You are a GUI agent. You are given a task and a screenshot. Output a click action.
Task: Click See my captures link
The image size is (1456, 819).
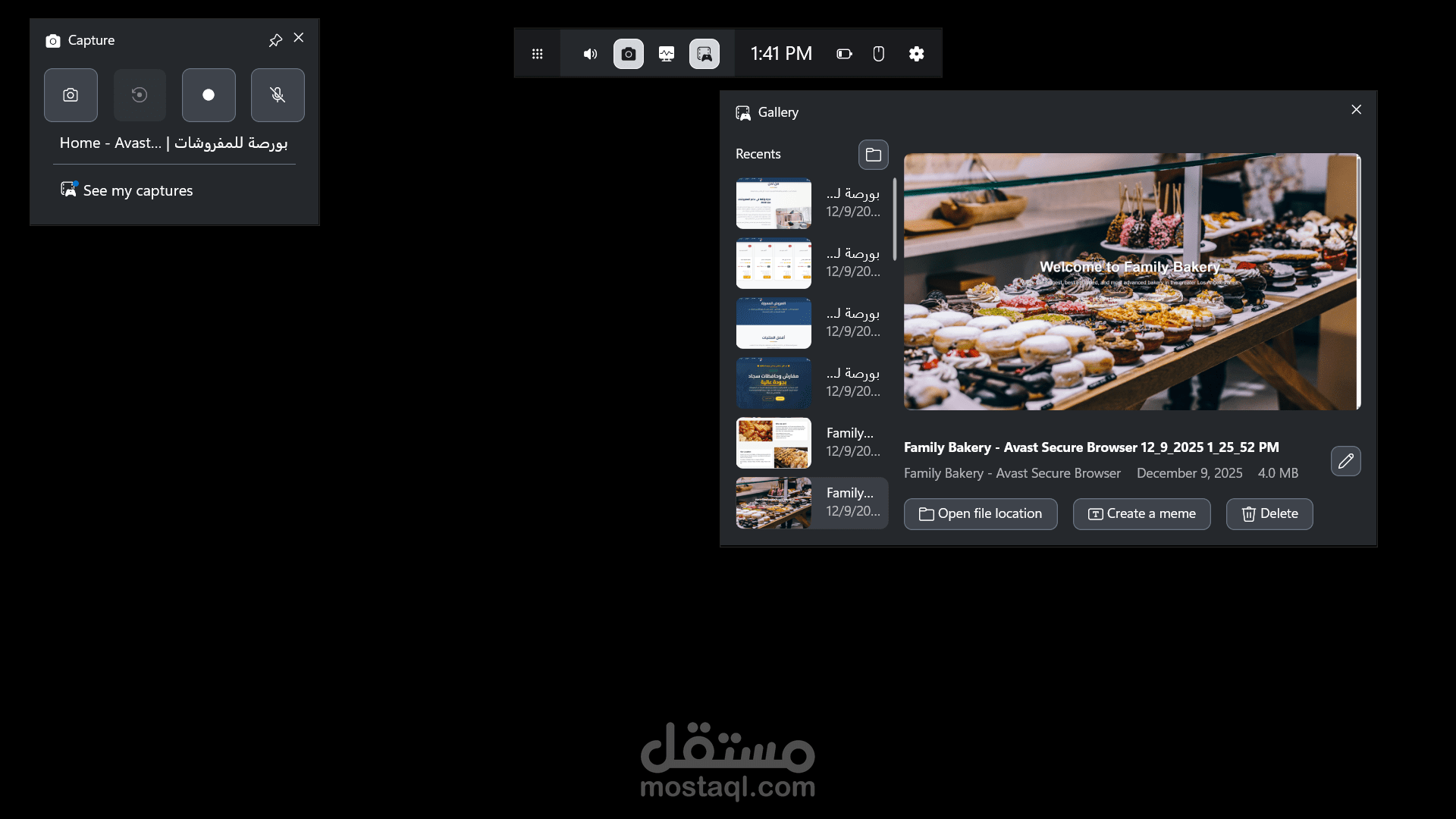tap(137, 191)
